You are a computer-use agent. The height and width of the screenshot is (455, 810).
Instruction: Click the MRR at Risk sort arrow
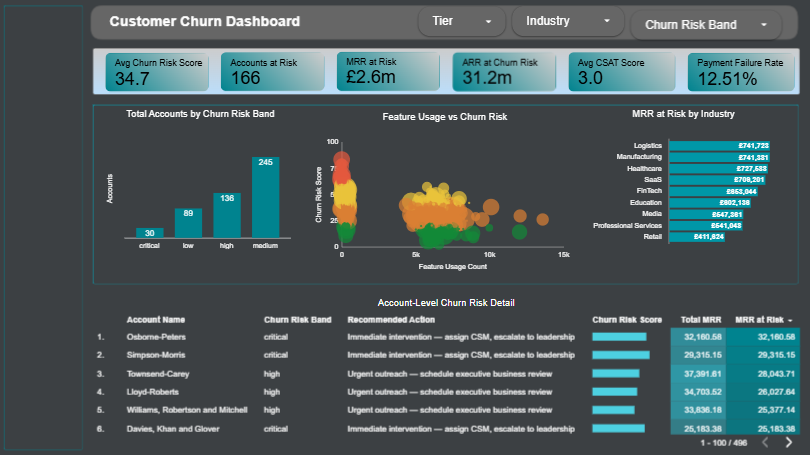790,321
